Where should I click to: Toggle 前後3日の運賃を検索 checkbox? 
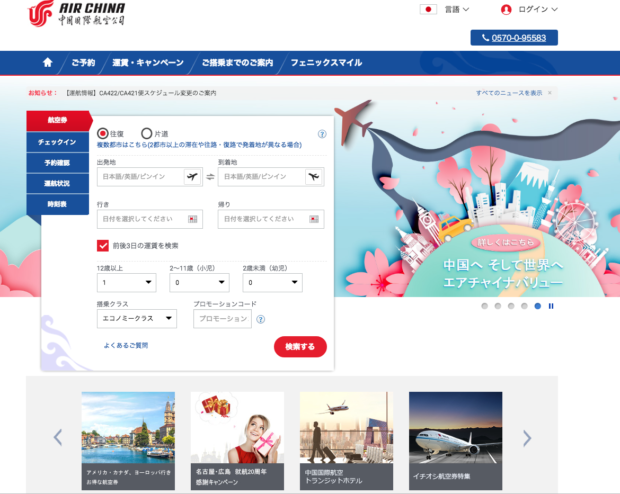pos(103,246)
